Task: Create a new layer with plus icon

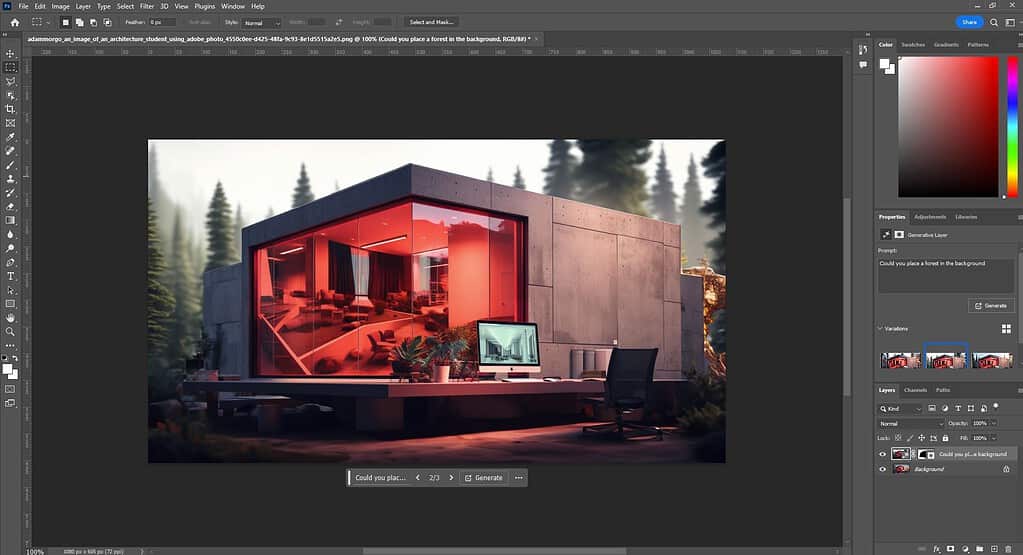Action: pyautogui.click(x=994, y=549)
